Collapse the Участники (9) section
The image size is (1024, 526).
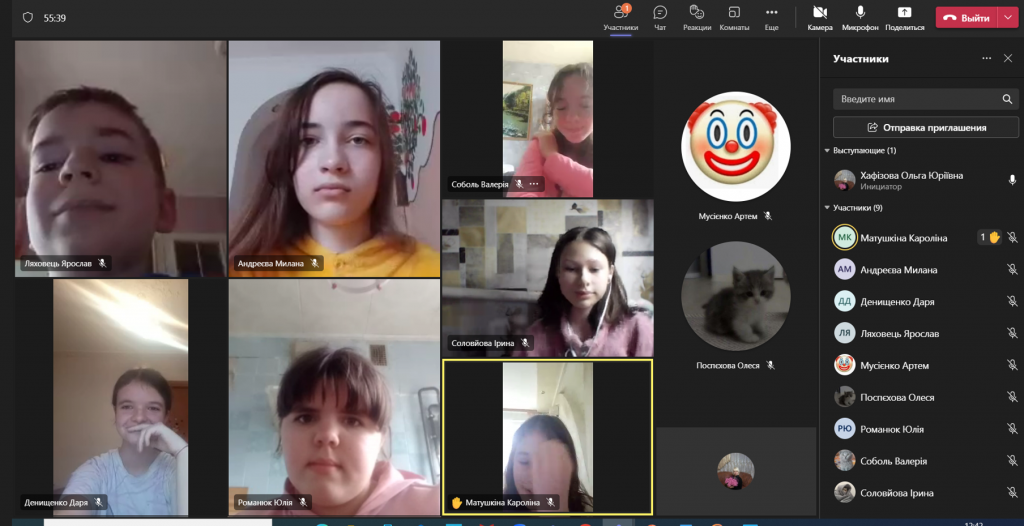tap(827, 208)
